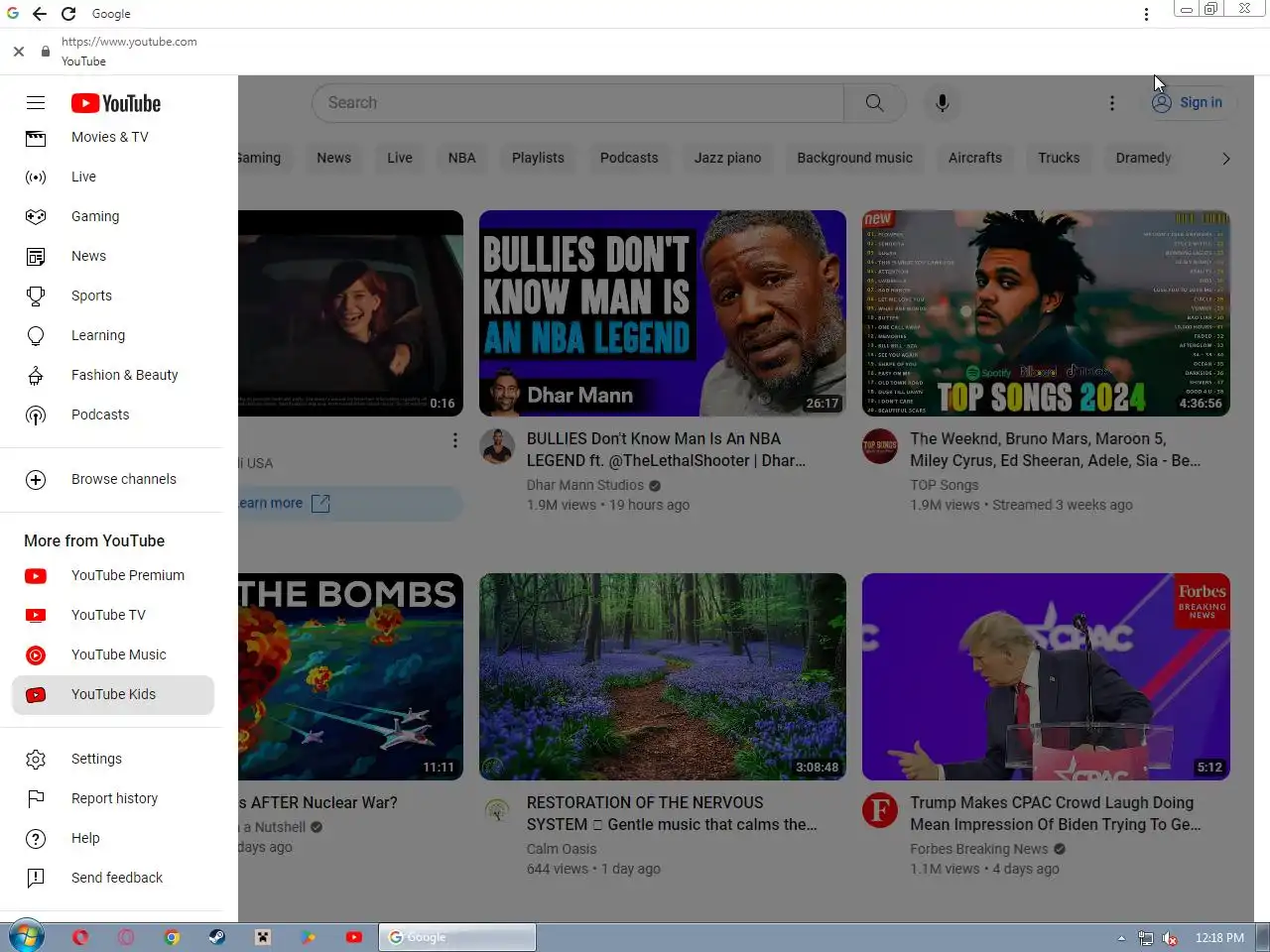
Task: Click the YouTube logo in the sidebar
Action: click(116, 103)
